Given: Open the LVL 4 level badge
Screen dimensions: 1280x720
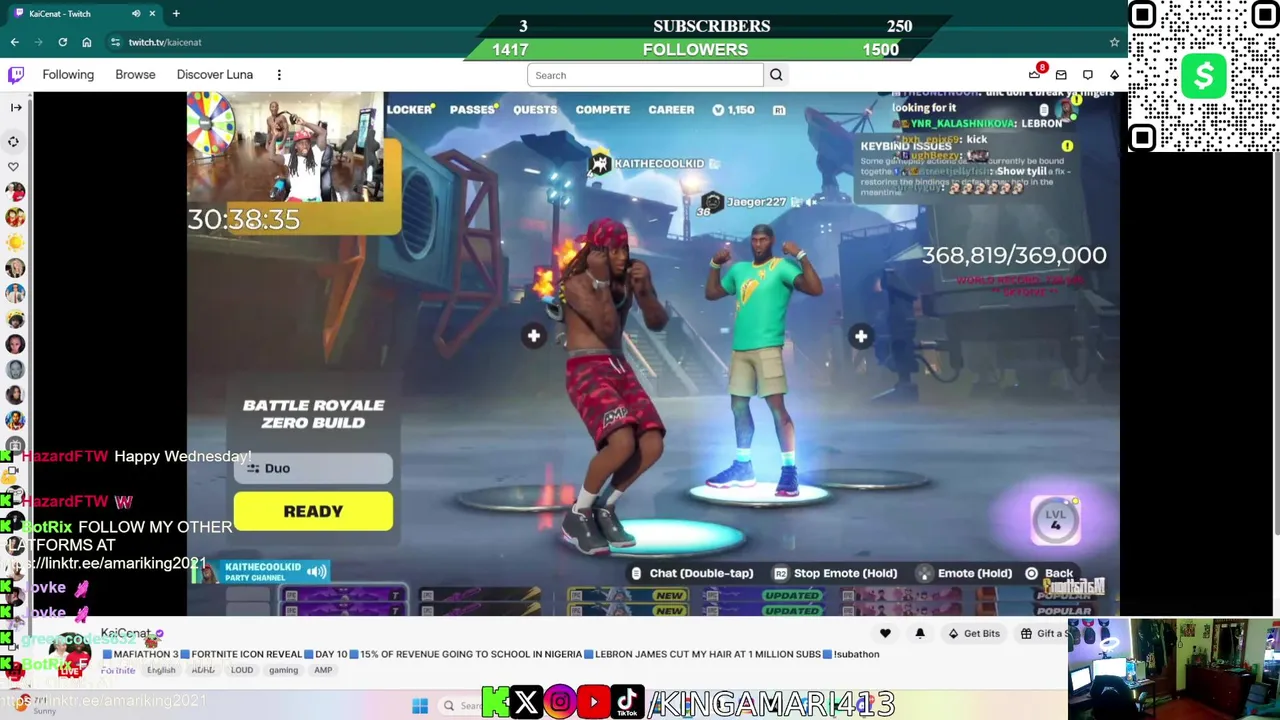Looking at the screenshot, I should 1056,520.
